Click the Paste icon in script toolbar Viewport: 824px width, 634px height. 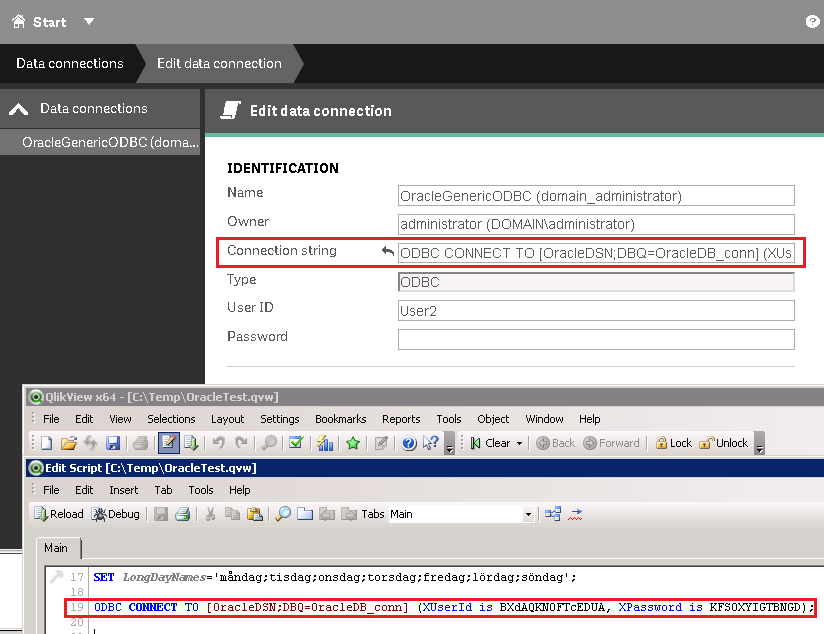tap(255, 514)
